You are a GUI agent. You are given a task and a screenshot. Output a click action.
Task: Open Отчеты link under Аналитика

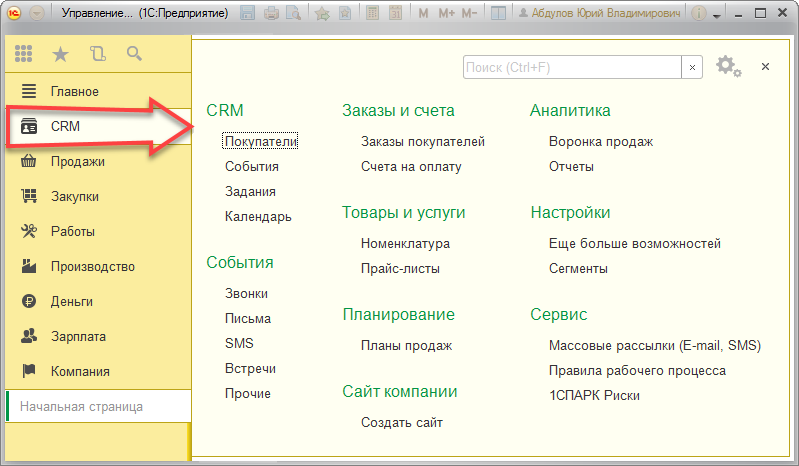coord(571,167)
